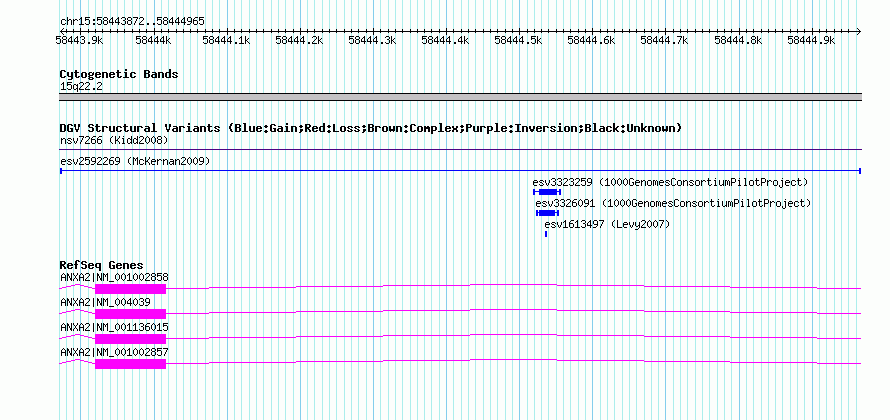Select variant esv1613497 (Levy2007) label
The height and width of the screenshot is (420, 890).
(607, 225)
